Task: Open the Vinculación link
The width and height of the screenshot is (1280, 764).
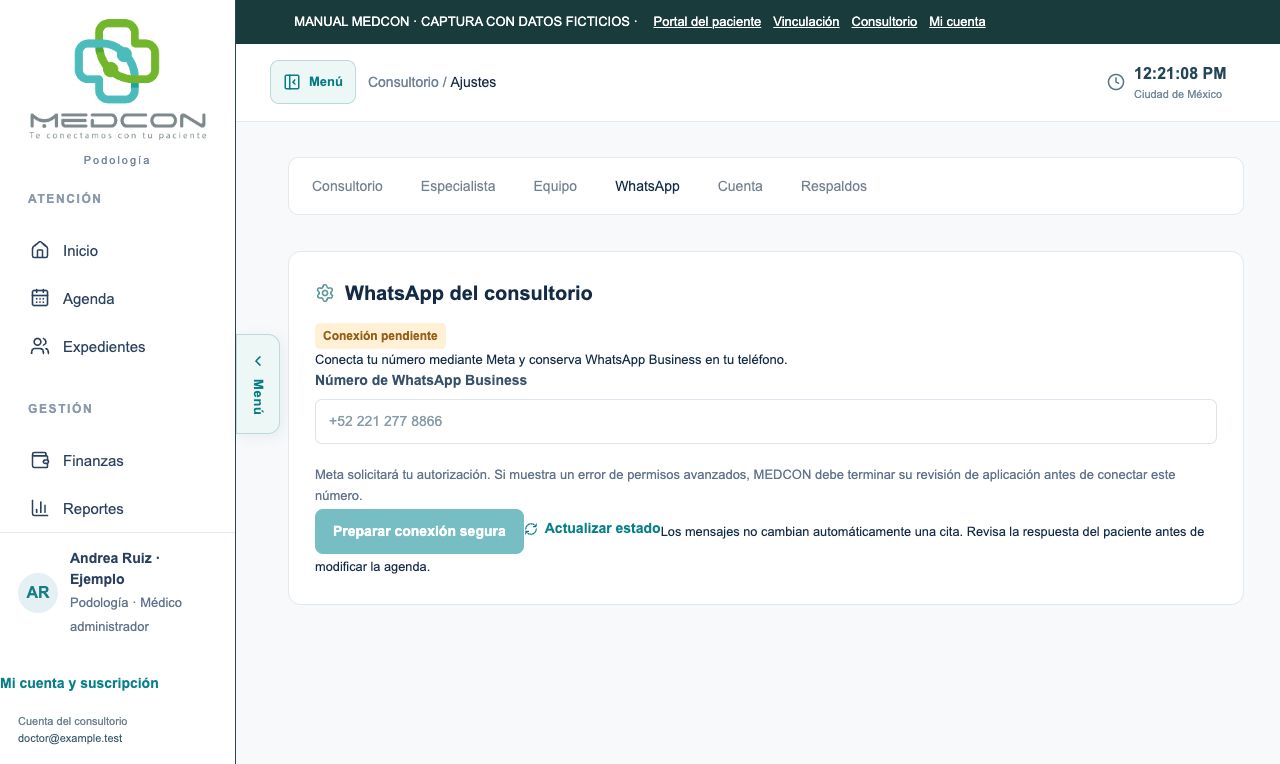Action: click(806, 21)
